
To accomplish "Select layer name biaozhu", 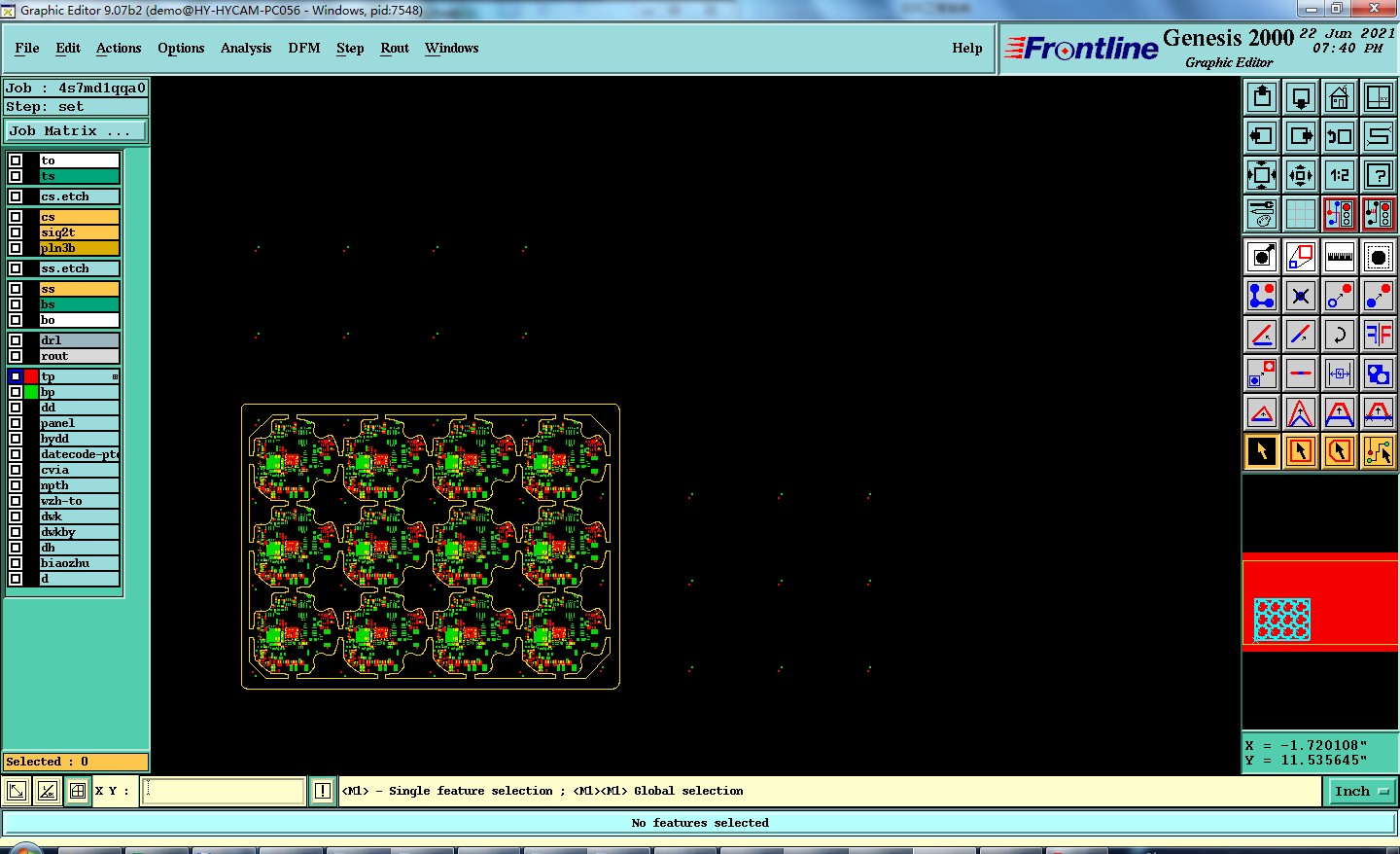I will pyautogui.click(x=80, y=563).
